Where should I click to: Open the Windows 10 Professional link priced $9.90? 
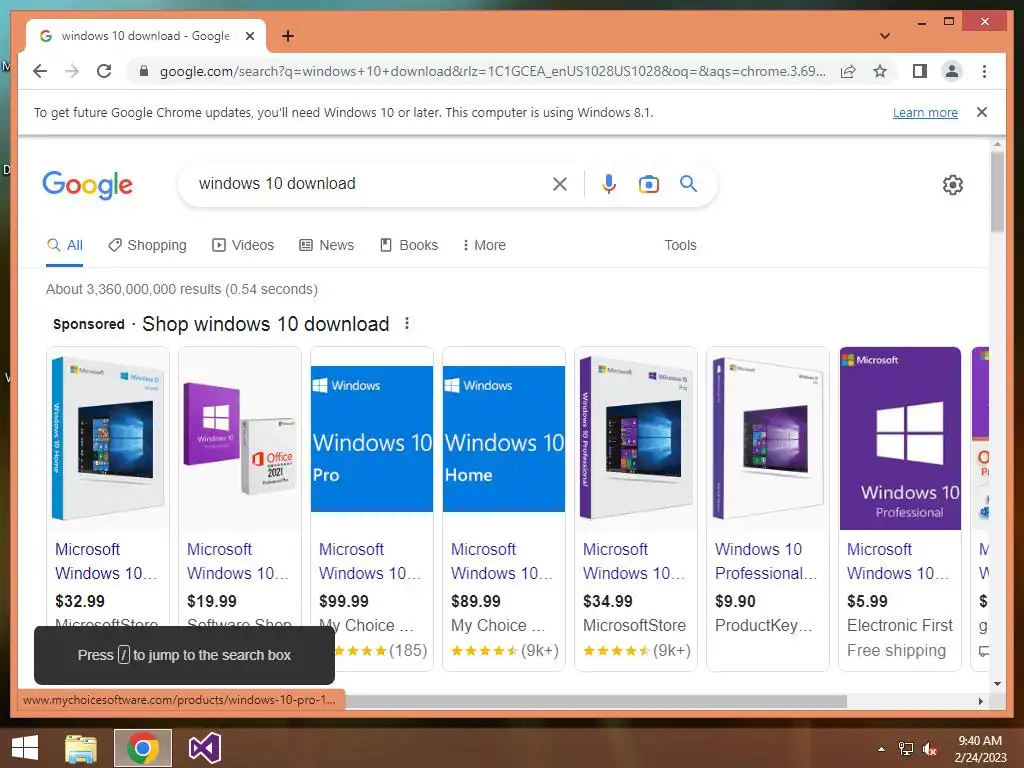(x=766, y=561)
